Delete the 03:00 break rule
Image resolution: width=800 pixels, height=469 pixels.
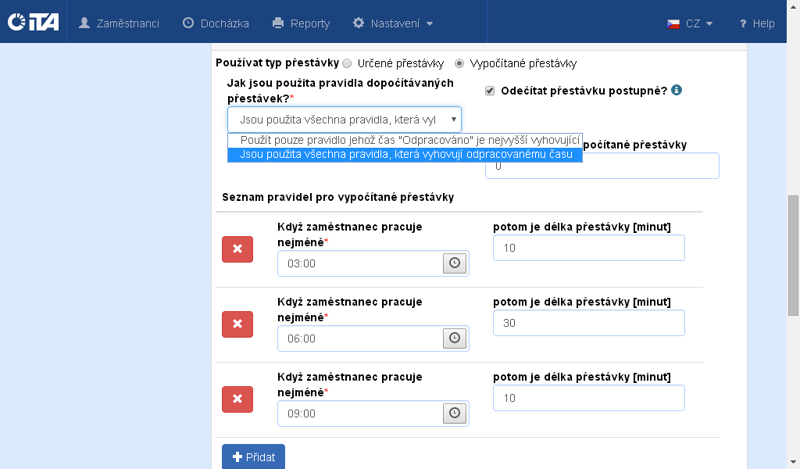pos(237,249)
